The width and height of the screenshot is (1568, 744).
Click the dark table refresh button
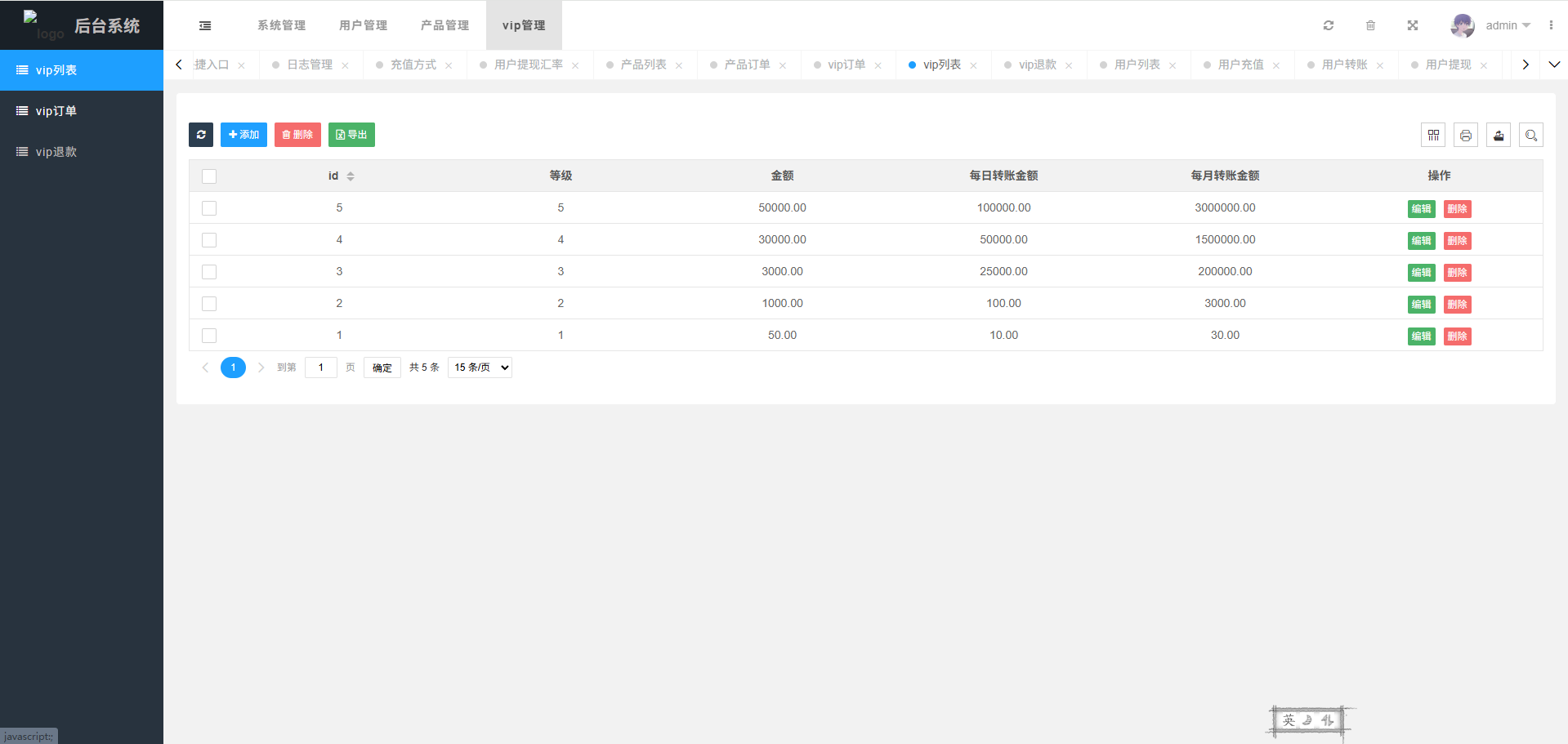point(201,135)
